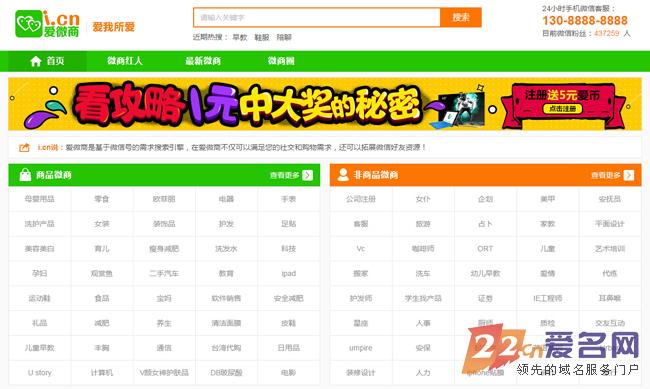Select the 平面设计 category cell
The height and width of the screenshot is (389, 650).
pos(610,224)
